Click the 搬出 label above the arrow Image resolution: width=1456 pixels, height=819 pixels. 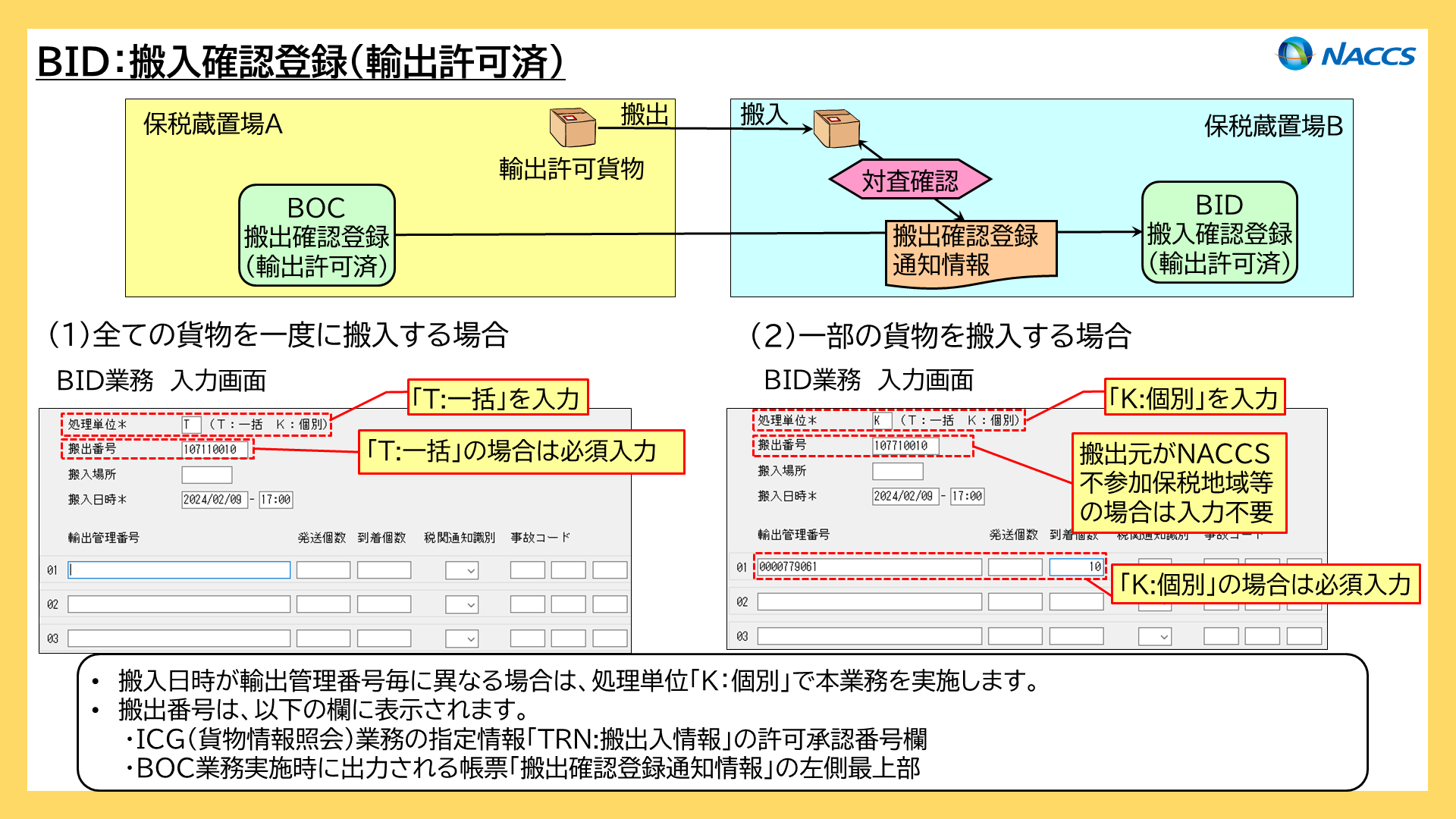(645, 115)
